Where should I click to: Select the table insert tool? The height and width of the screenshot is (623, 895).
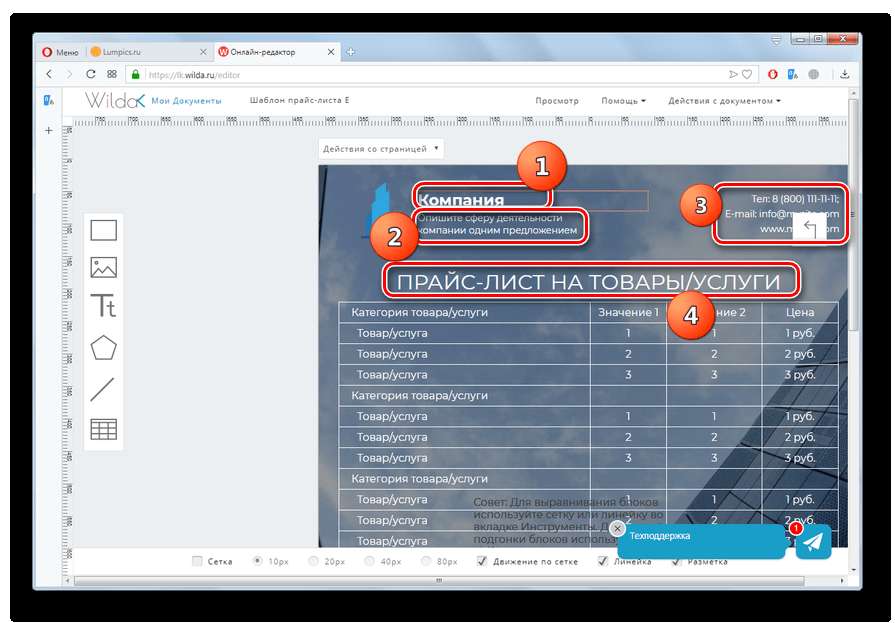(x=104, y=429)
